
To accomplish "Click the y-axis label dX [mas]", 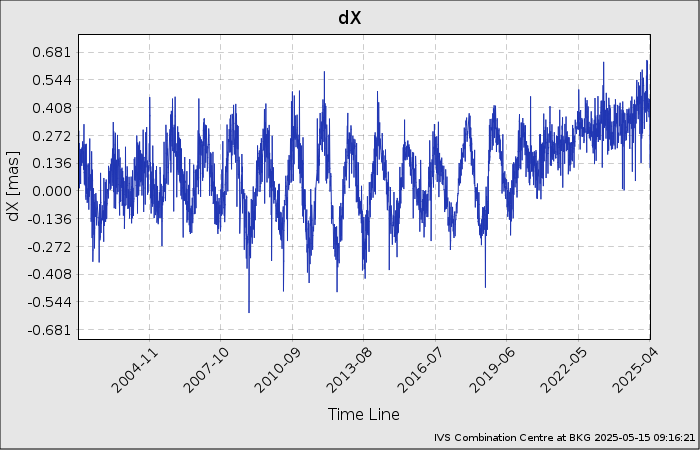I will pyautogui.click(x=14, y=187).
